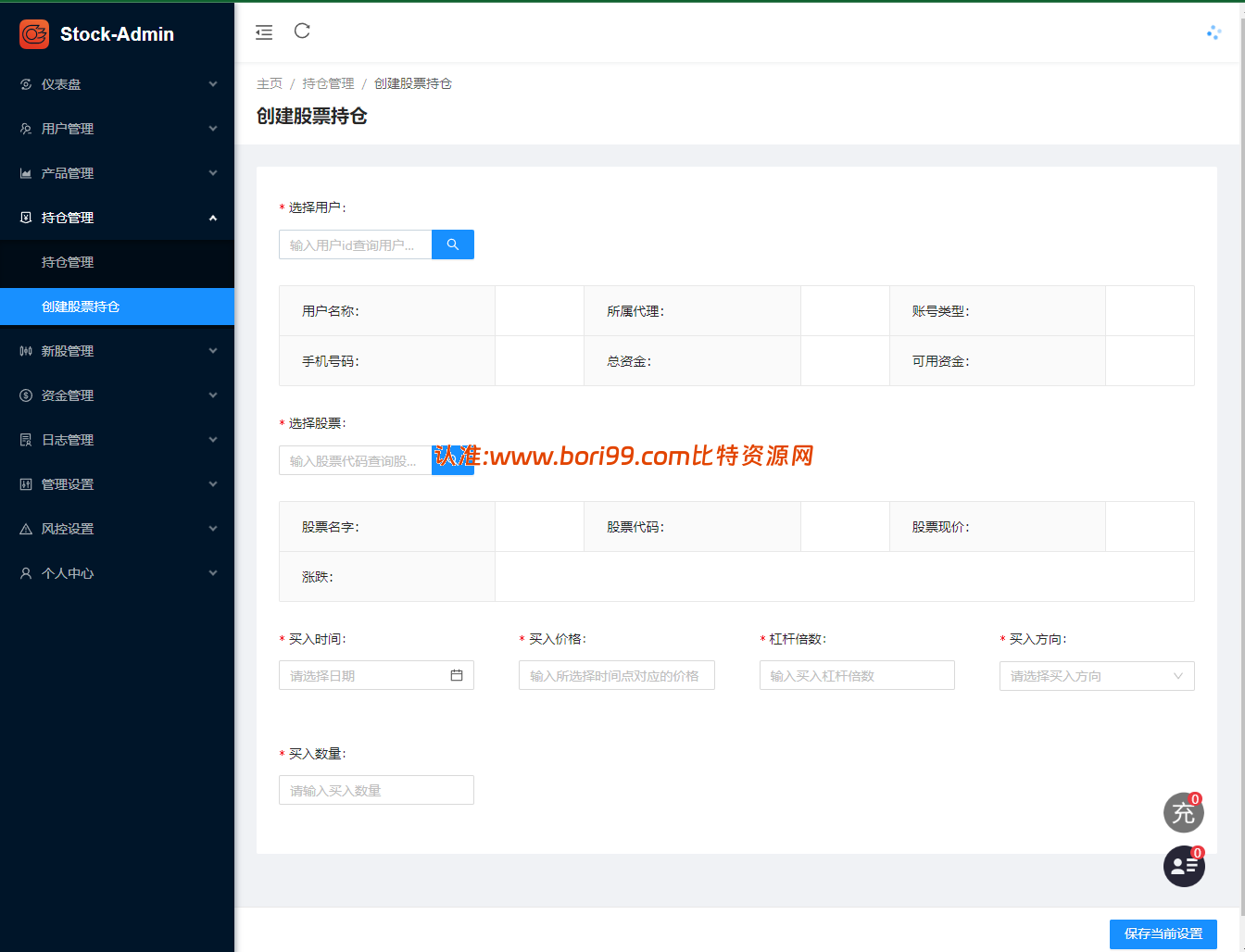Click the Stock-Admin logo icon
The height and width of the screenshot is (952, 1245).
(x=34, y=34)
